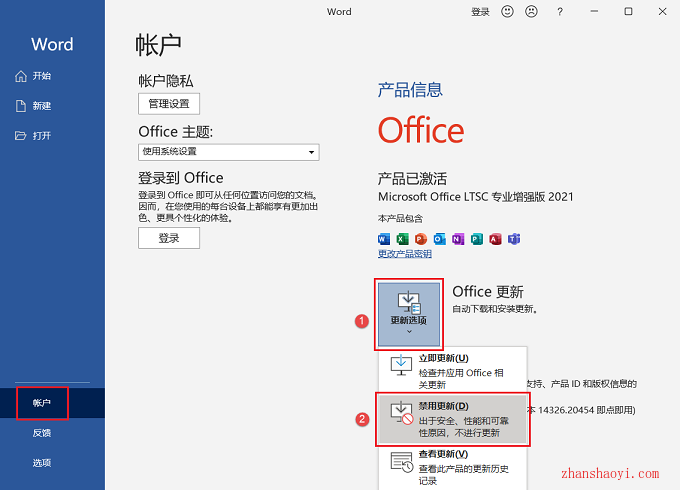Click the home icon beside 开始

click(21, 76)
